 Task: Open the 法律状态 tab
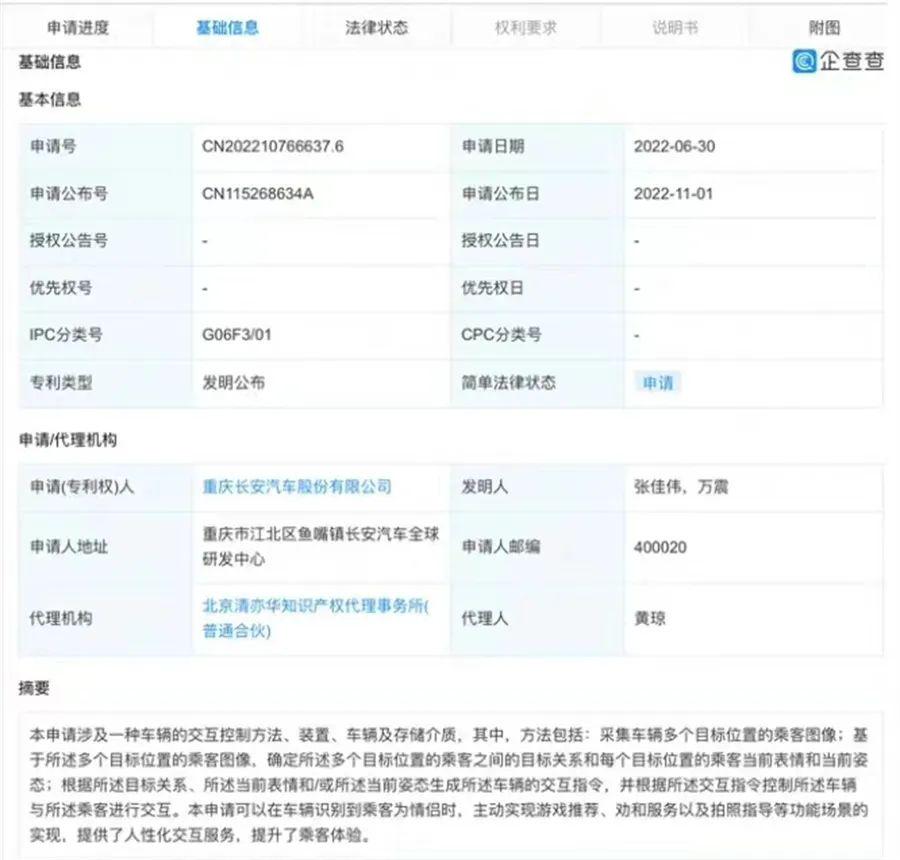(376, 28)
